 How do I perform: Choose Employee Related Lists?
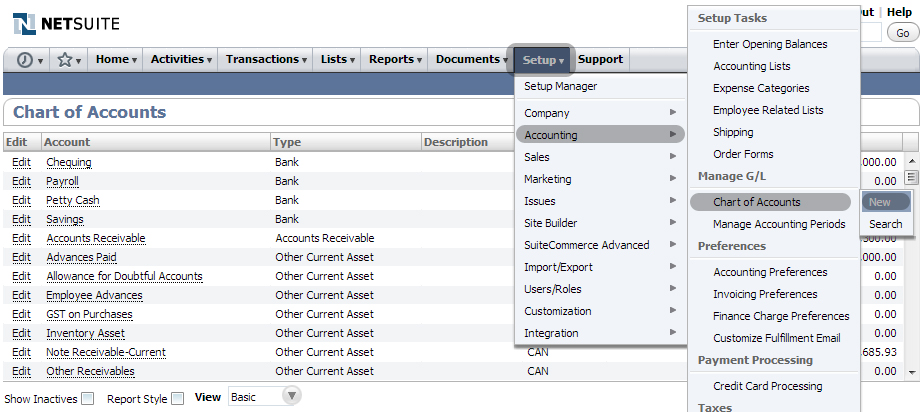(768, 110)
